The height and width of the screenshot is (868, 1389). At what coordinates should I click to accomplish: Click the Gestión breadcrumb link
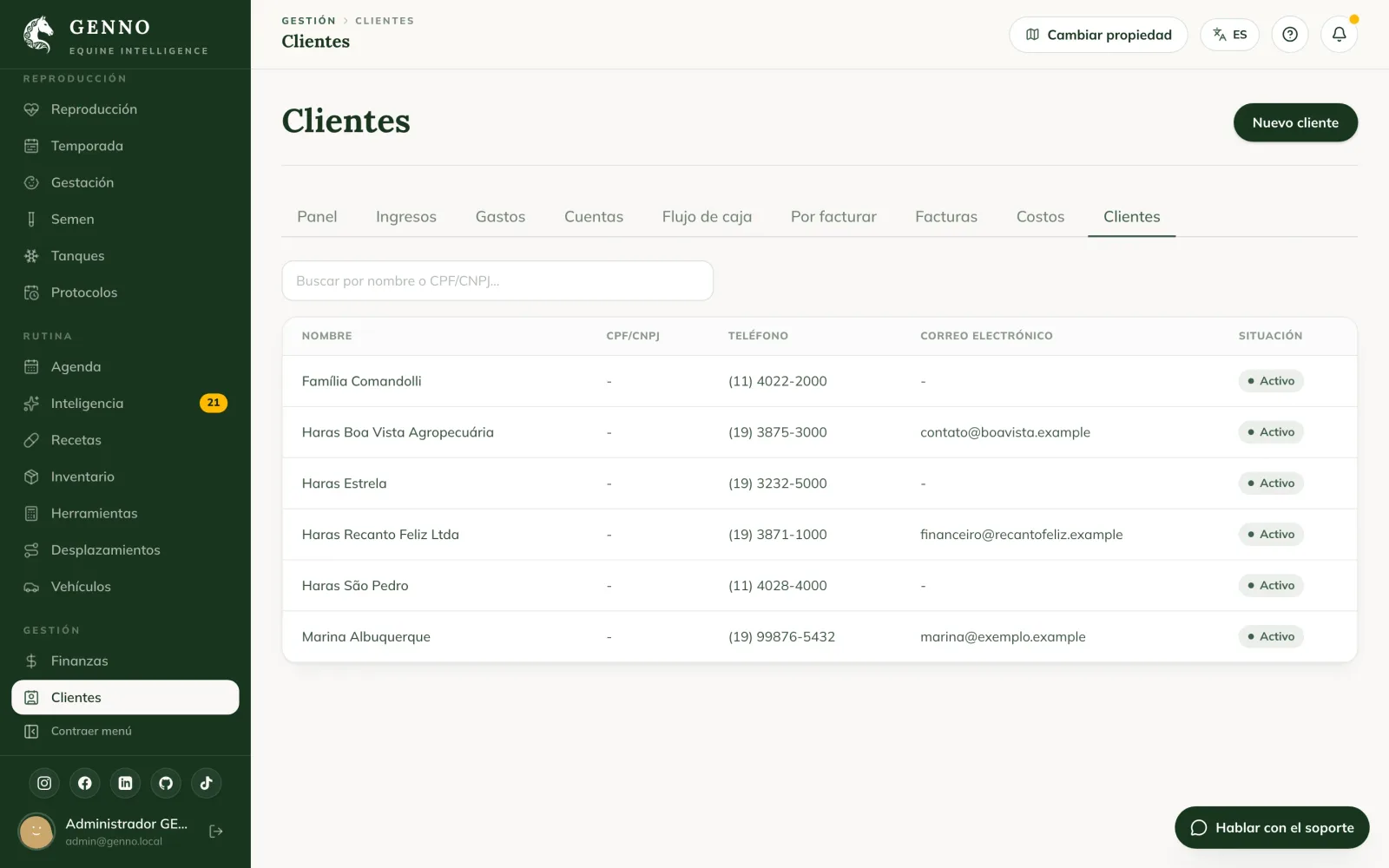click(x=308, y=21)
